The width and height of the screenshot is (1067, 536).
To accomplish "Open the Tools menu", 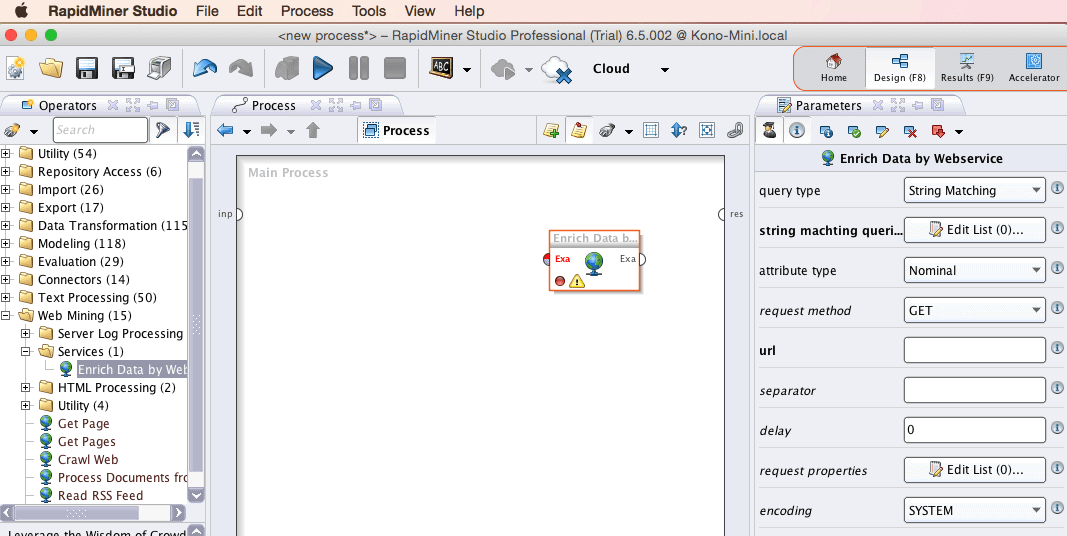I will click(369, 11).
